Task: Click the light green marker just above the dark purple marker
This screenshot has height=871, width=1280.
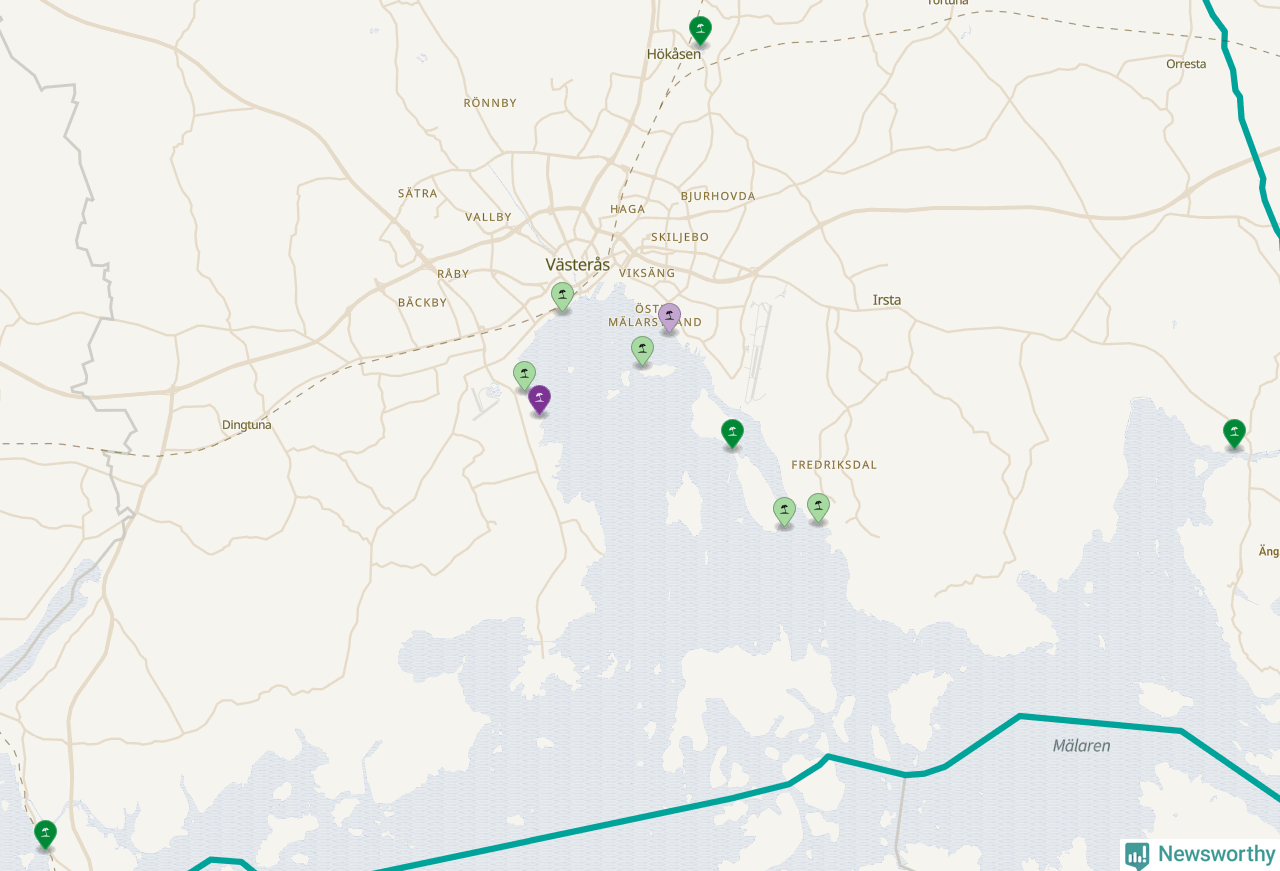Action: pyautogui.click(x=524, y=376)
